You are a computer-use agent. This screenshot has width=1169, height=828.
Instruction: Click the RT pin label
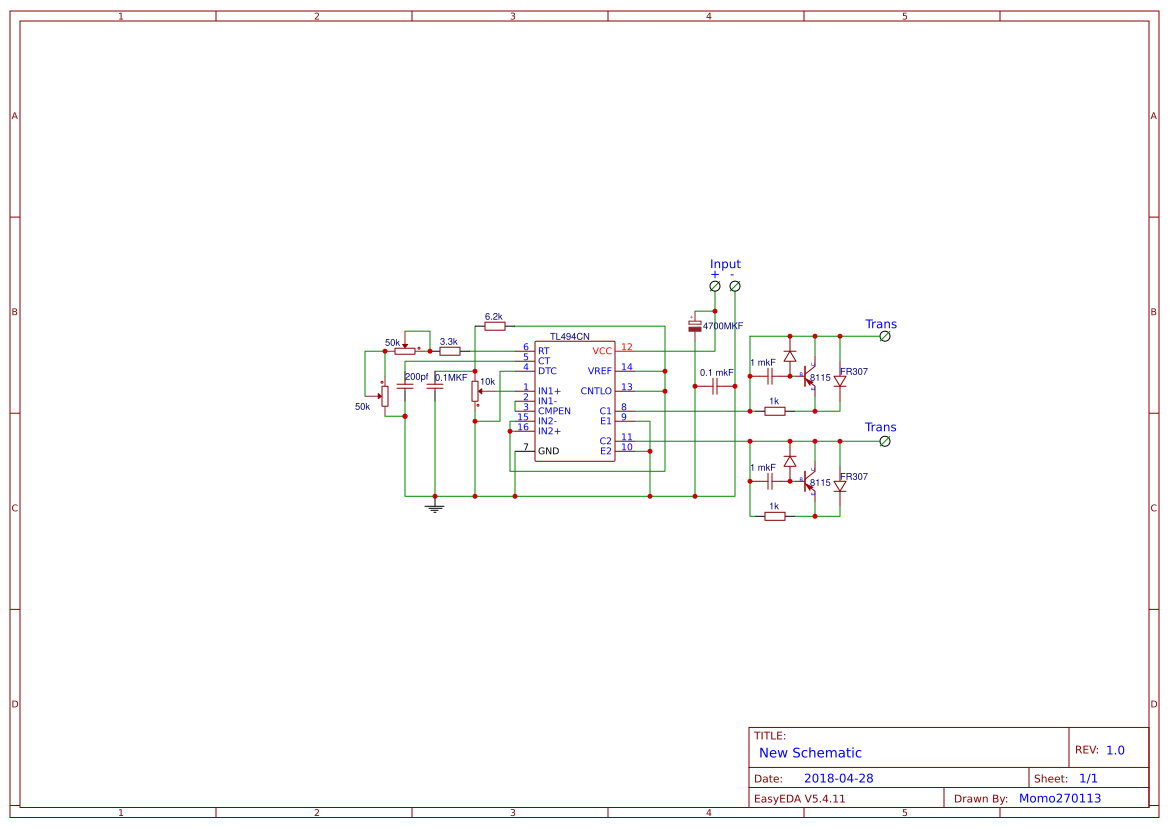pos(543,351)
